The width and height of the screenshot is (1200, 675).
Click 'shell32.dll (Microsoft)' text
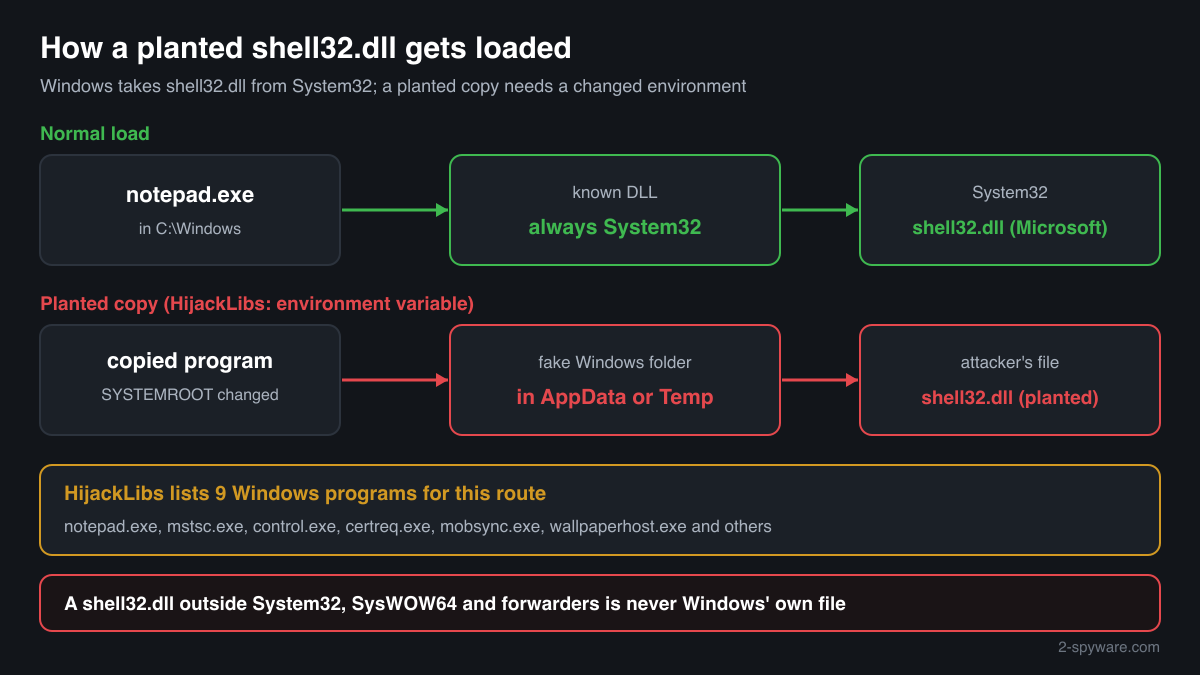(x=1010, y=227)
